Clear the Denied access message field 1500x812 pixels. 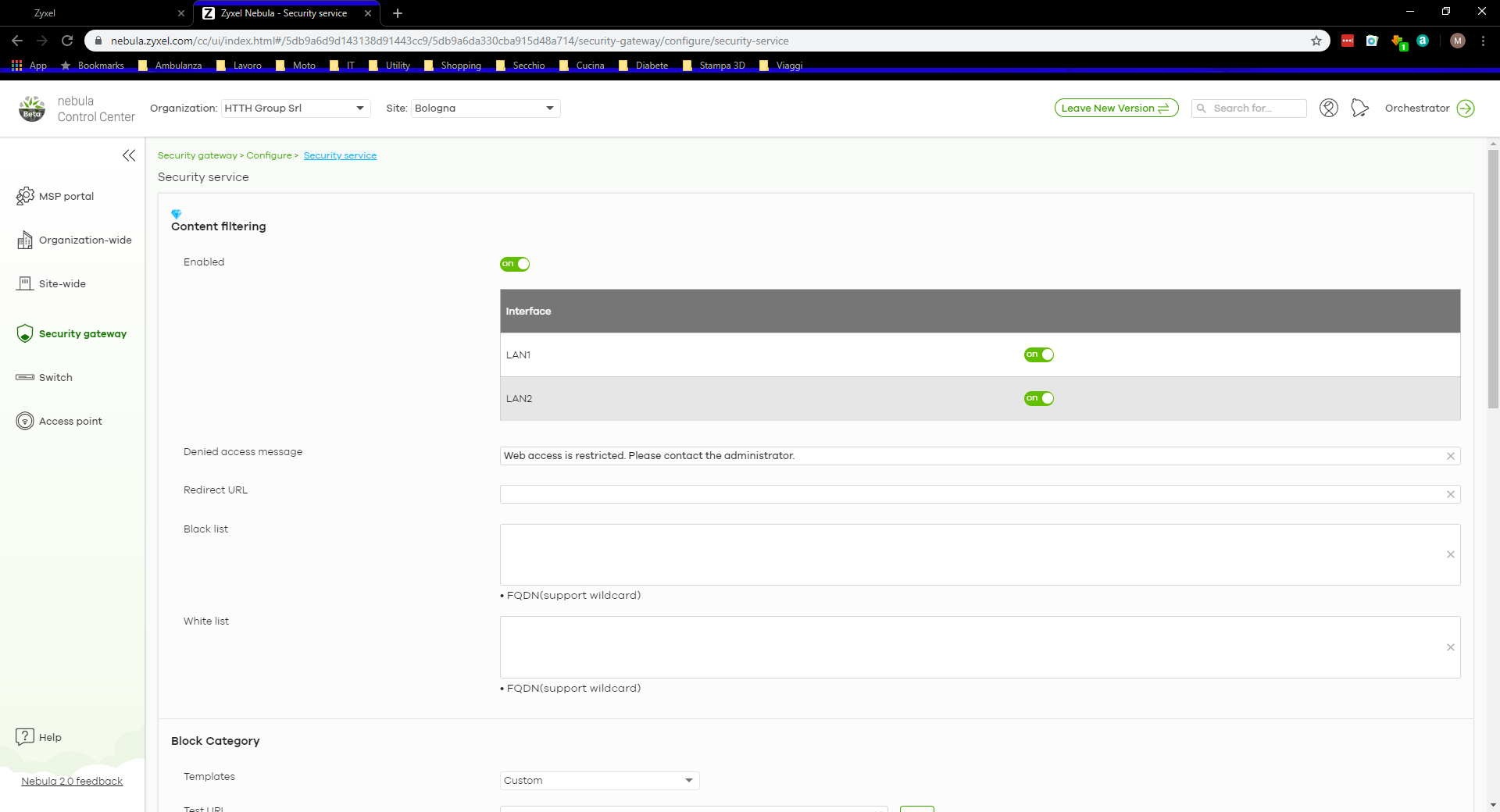pyautogui.click(x=1450, y=455)
